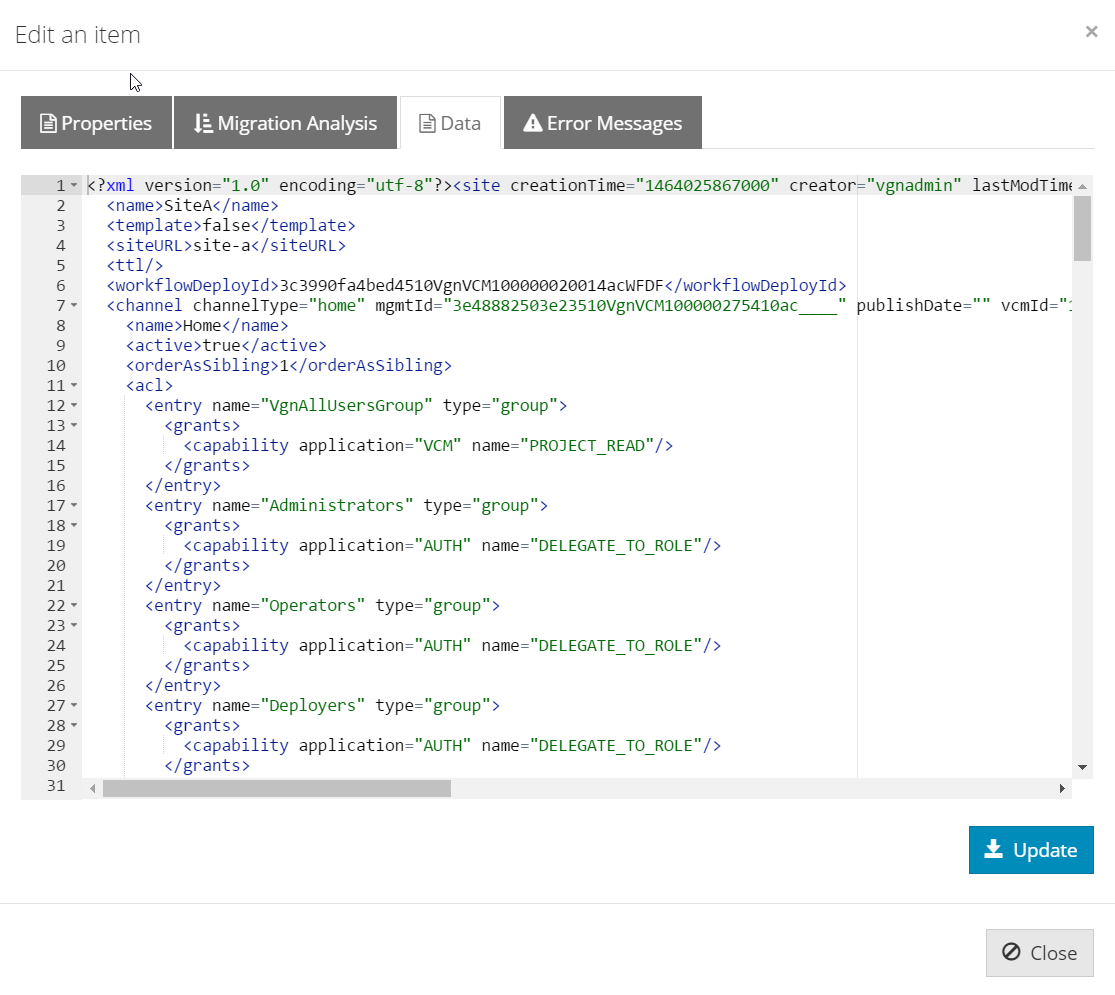
Task: Collapse the channel element at line 7
Action: click(x=74, y=306)
